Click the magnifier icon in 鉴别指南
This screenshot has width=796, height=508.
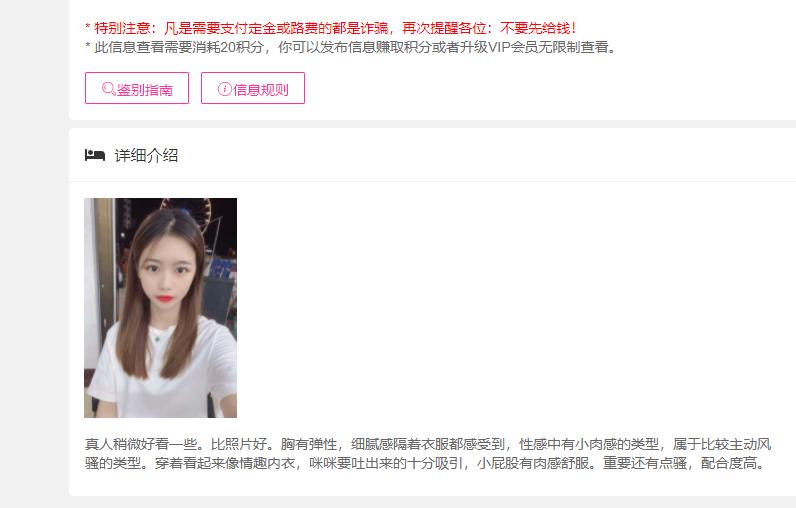point(108,89)
